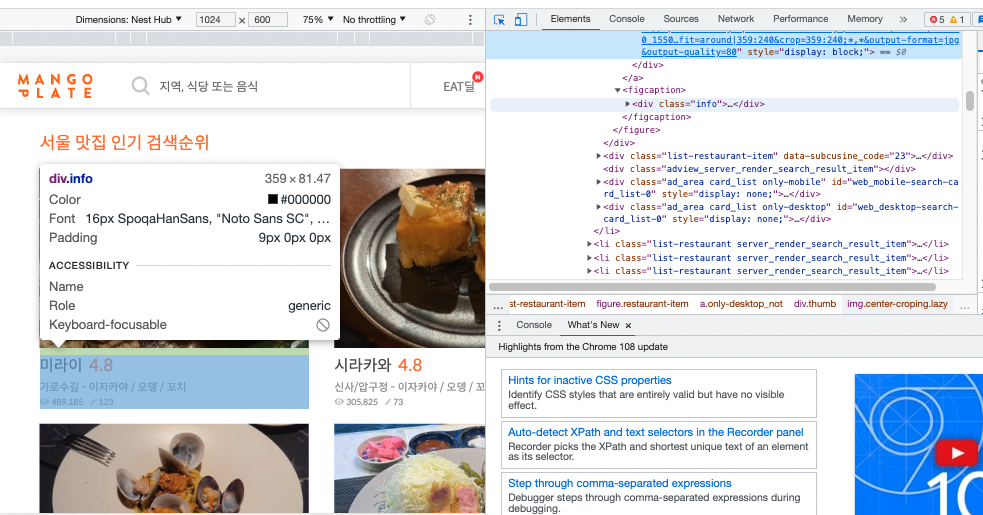Collapse the figcaption element node
The image size is (983, 515).
pyautogui.click(x=618, y=90)
